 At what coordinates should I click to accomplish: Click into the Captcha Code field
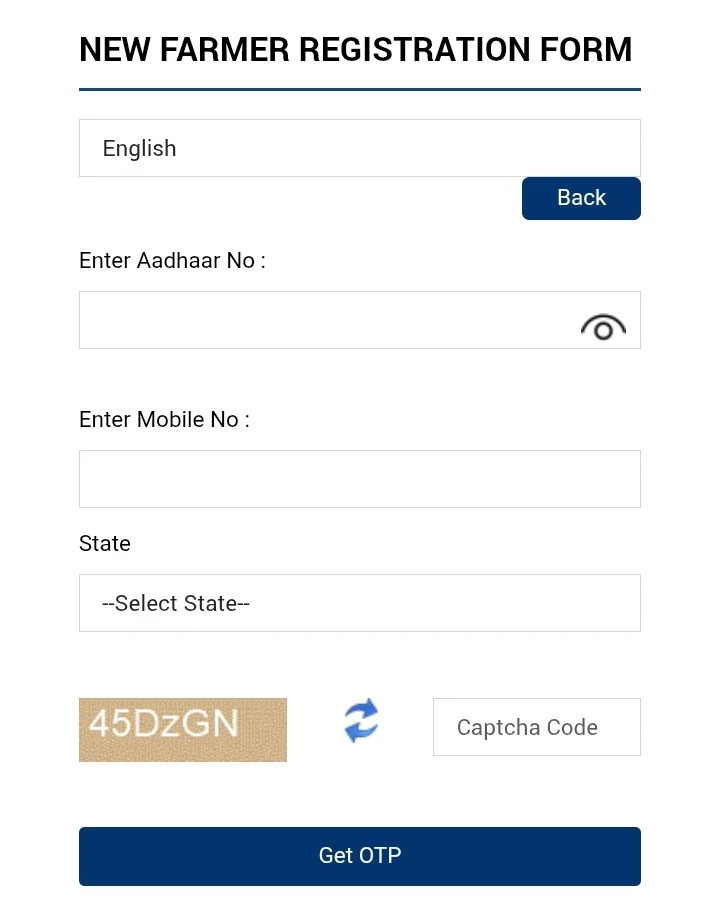click(x=536, y=727)
